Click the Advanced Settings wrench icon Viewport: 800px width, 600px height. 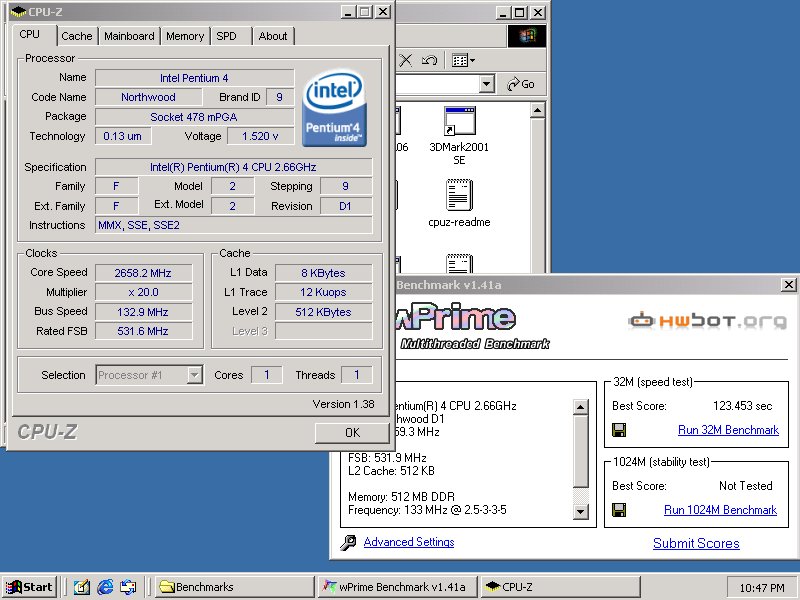pyautogui.click(x=348, y=542)
